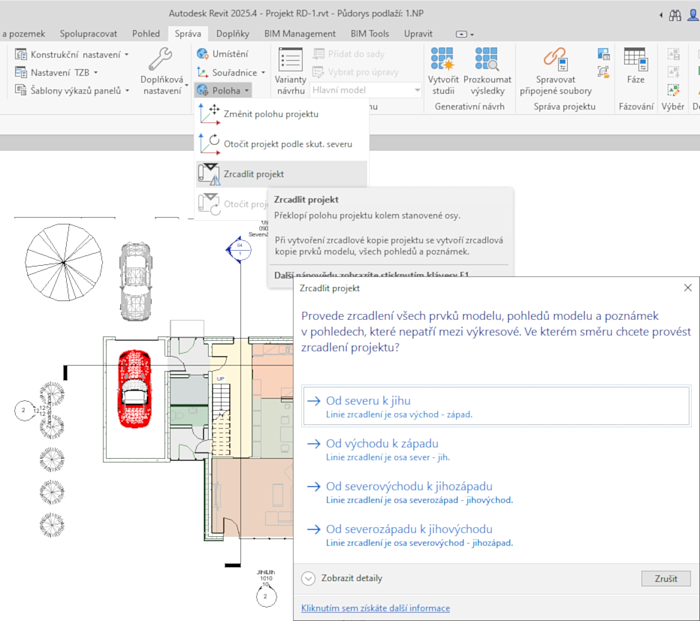Click 'Kliknutím sem získáte další informace' link
Screen dimensions: 700x621
coord(375,608)
